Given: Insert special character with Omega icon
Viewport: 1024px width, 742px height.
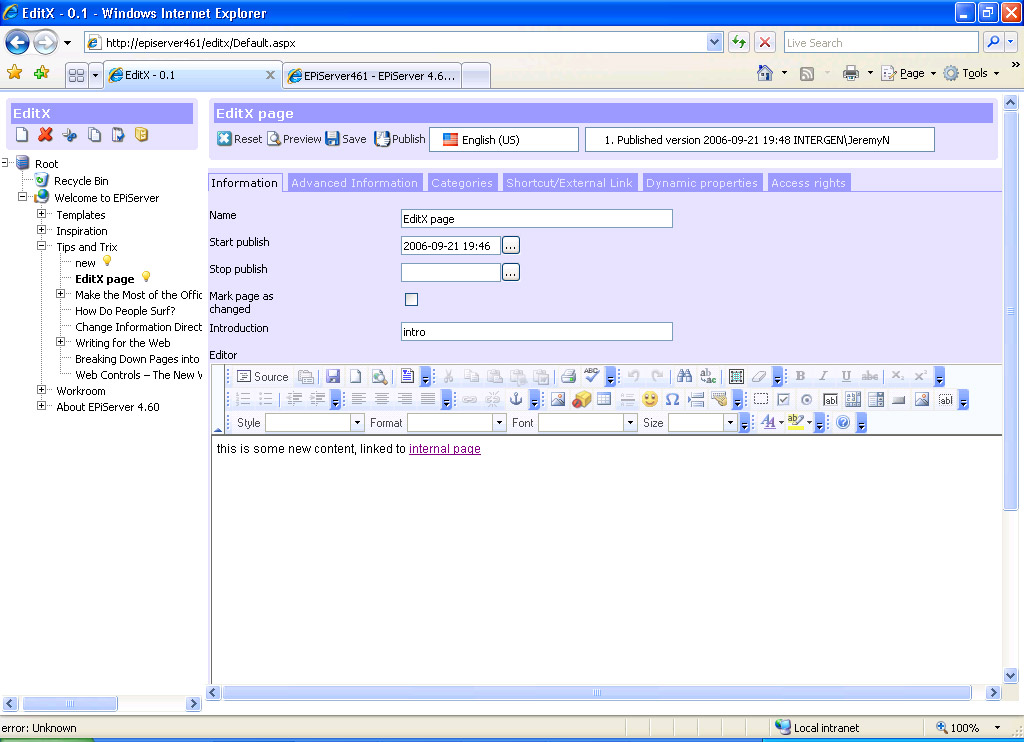Looking at the screenshot, I should (x=673, y=399).
